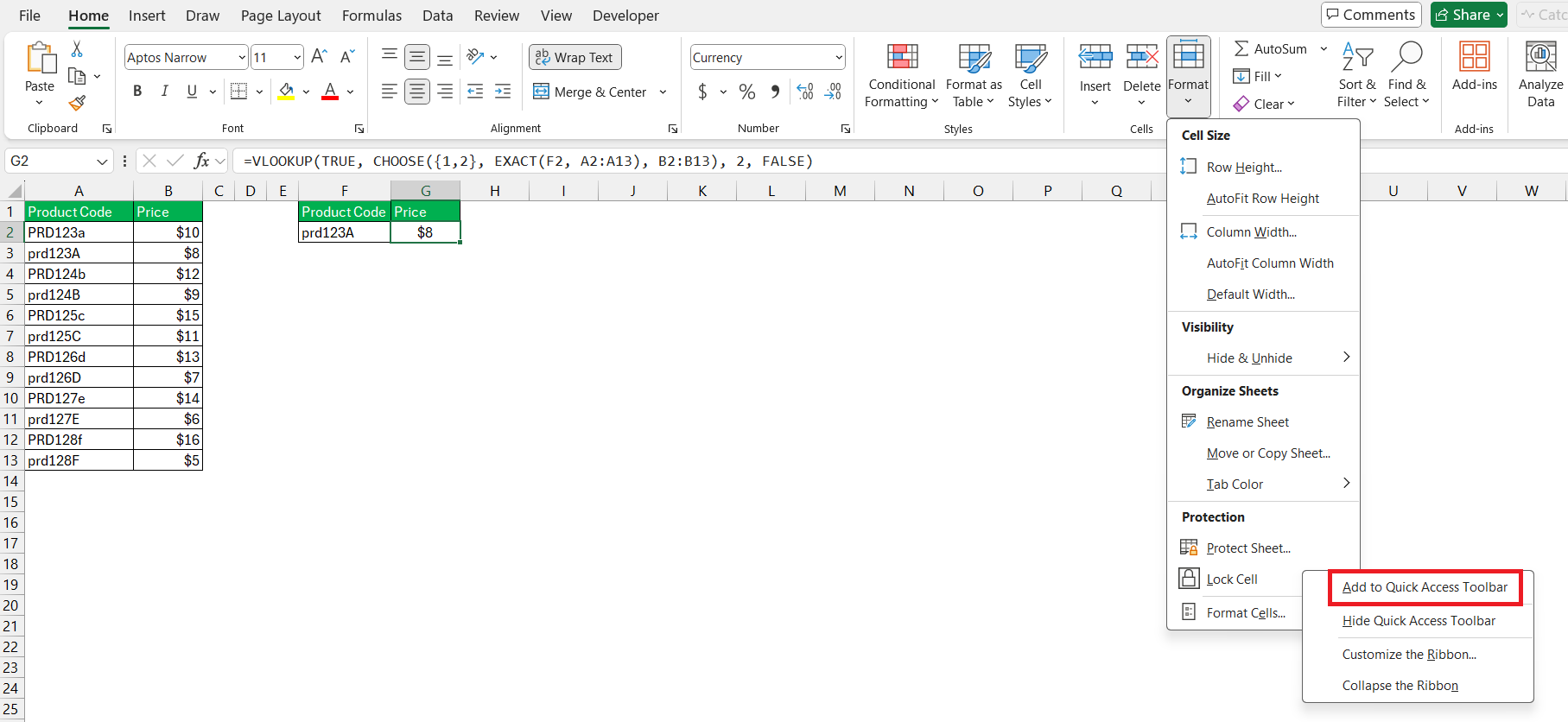The height and width of the screenshot is (722, 1568).
Task: Click Decrease Decimal icon
Action: click(x=834, y=92)
